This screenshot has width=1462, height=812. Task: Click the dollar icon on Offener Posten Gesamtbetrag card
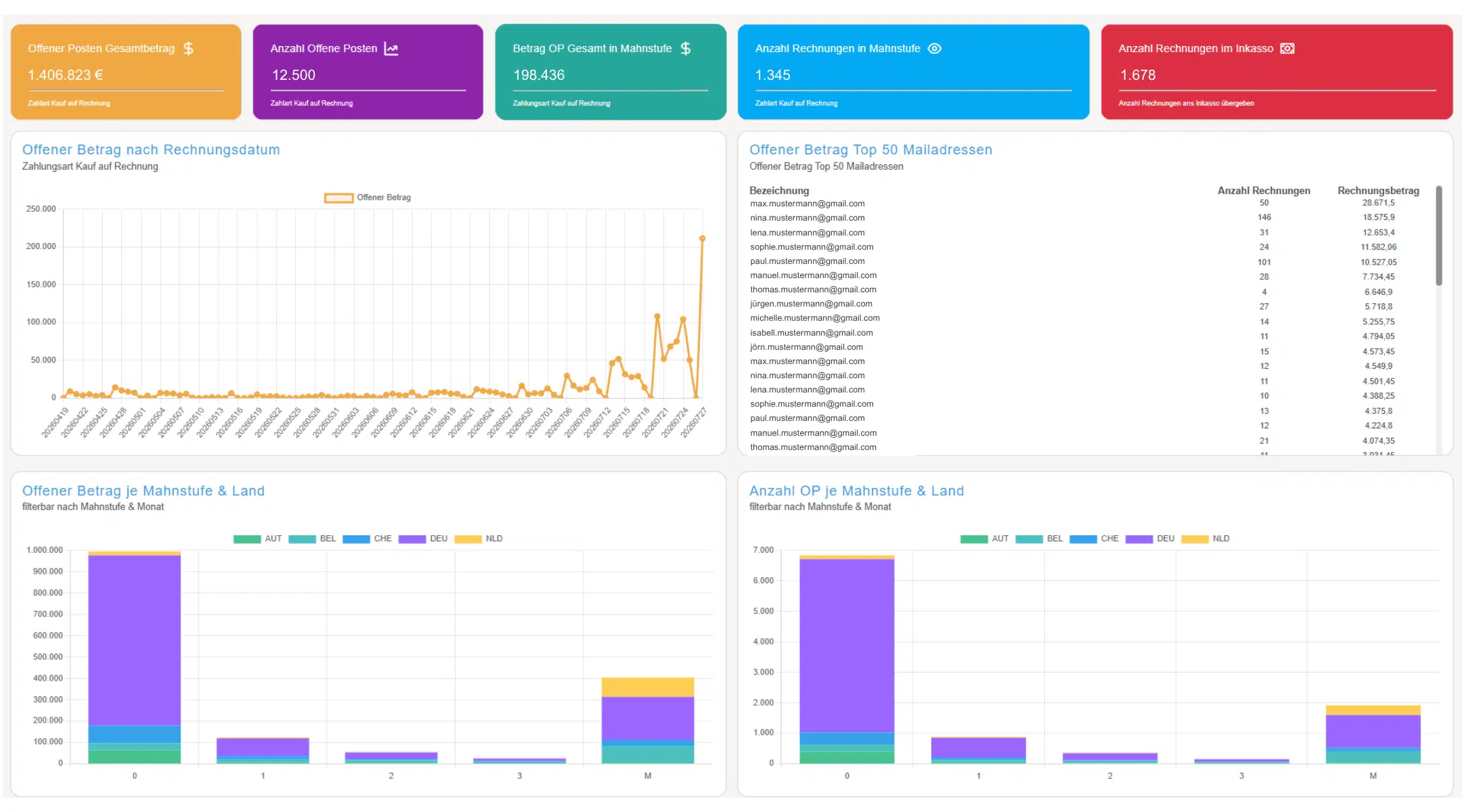189,48
